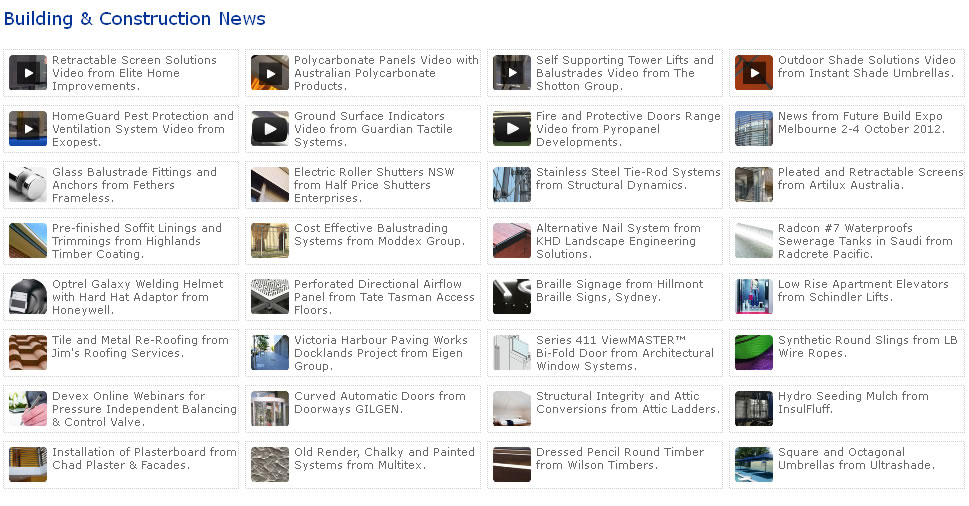The height and width of the screenshot is (506, 969).
Task: Open Cost Effective Balustrading Systems link
Action: pyautogui.click(x=380, y=235)
